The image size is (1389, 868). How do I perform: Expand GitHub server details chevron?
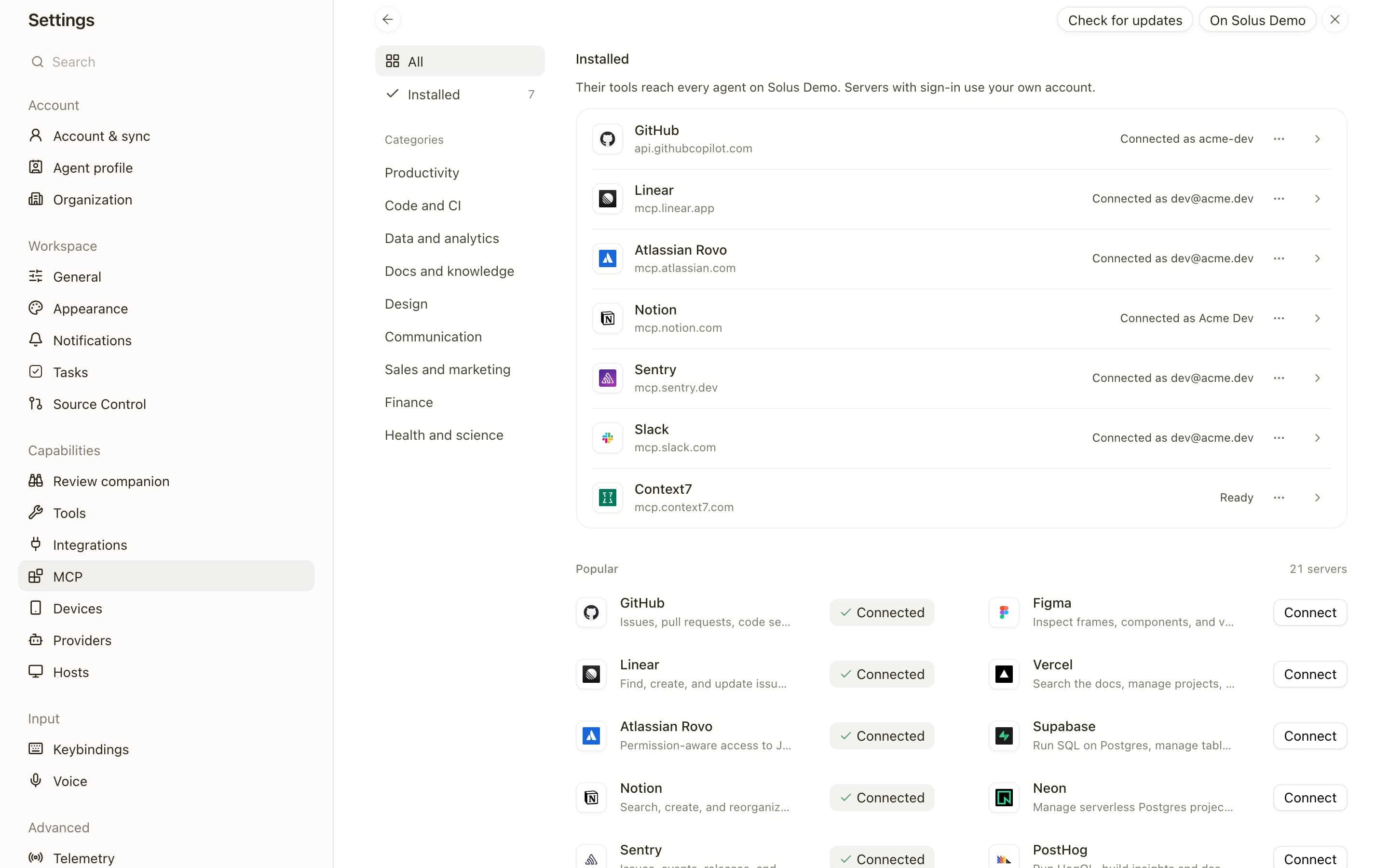click(1317, 139)
